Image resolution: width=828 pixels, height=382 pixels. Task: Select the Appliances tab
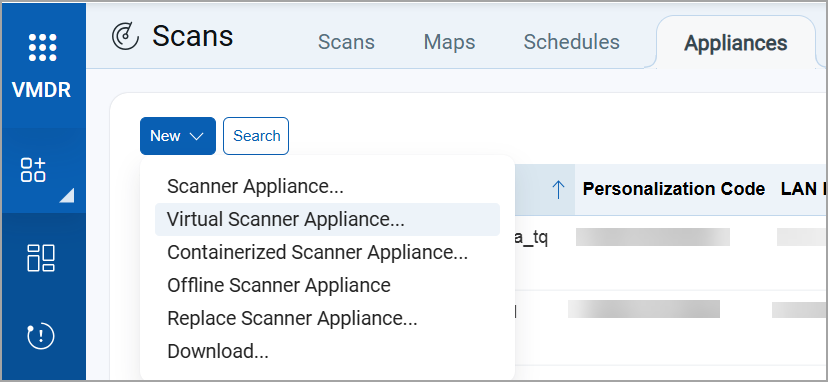click(x=736, y=43)
